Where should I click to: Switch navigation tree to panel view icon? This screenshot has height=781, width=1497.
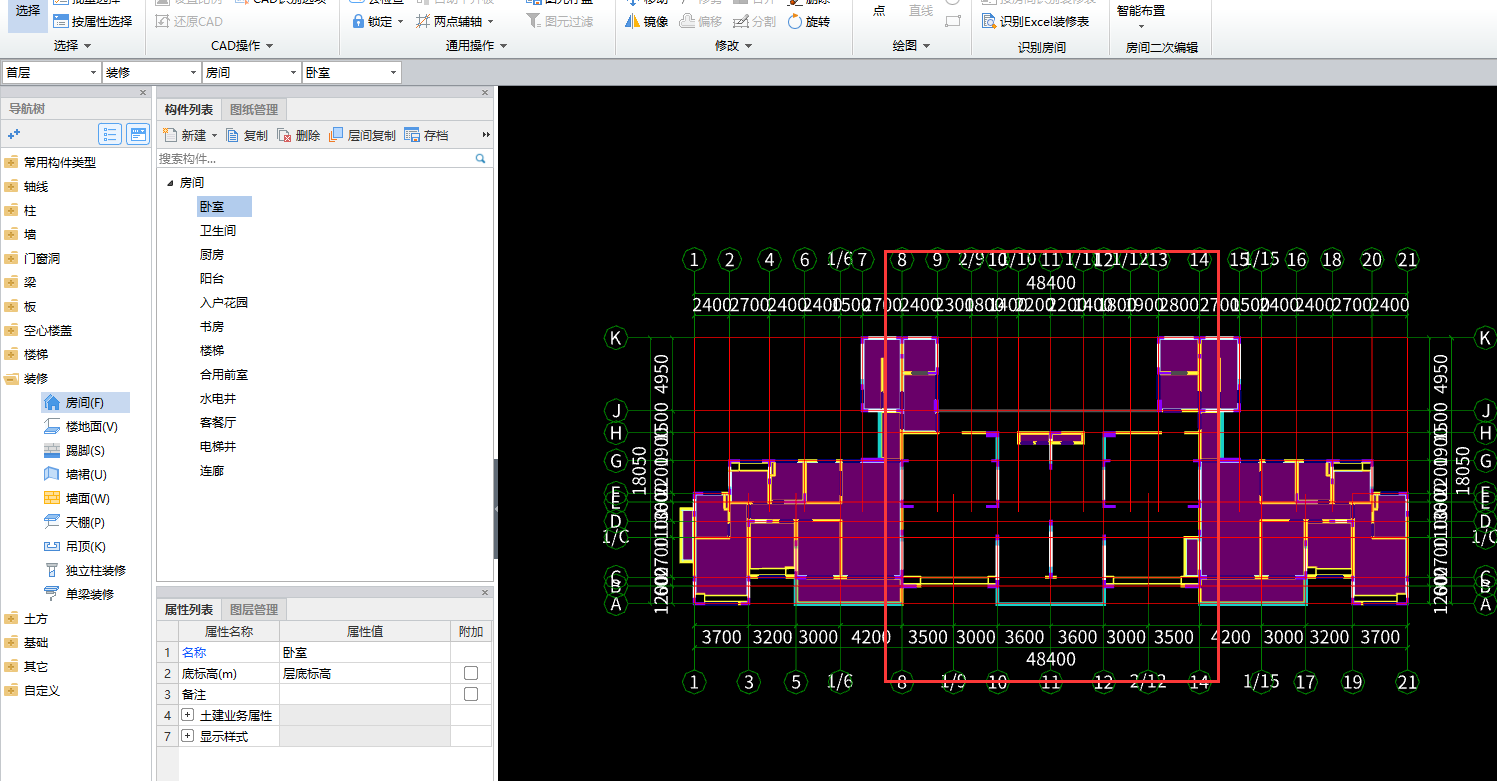(x=138, y=134)
